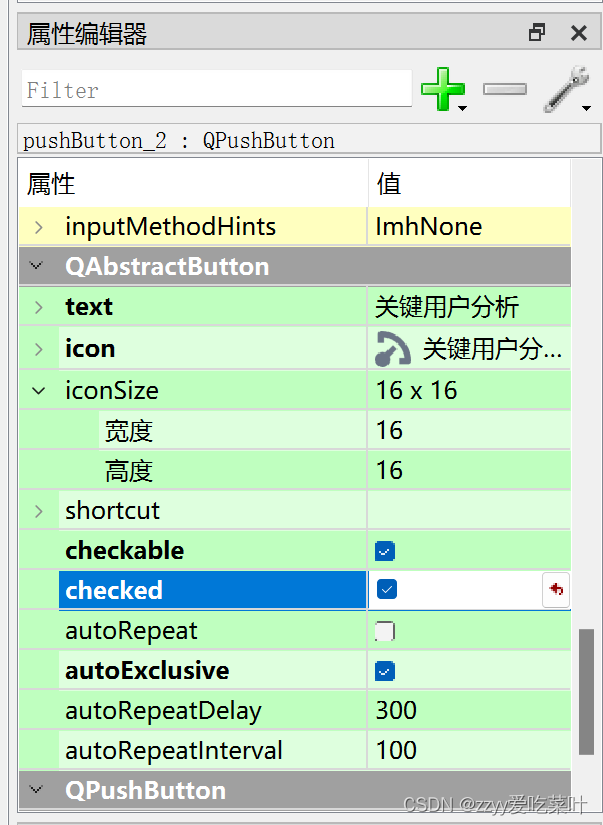Select the text value 关键用户分析
603x825 pixels.
coord(447,307)
